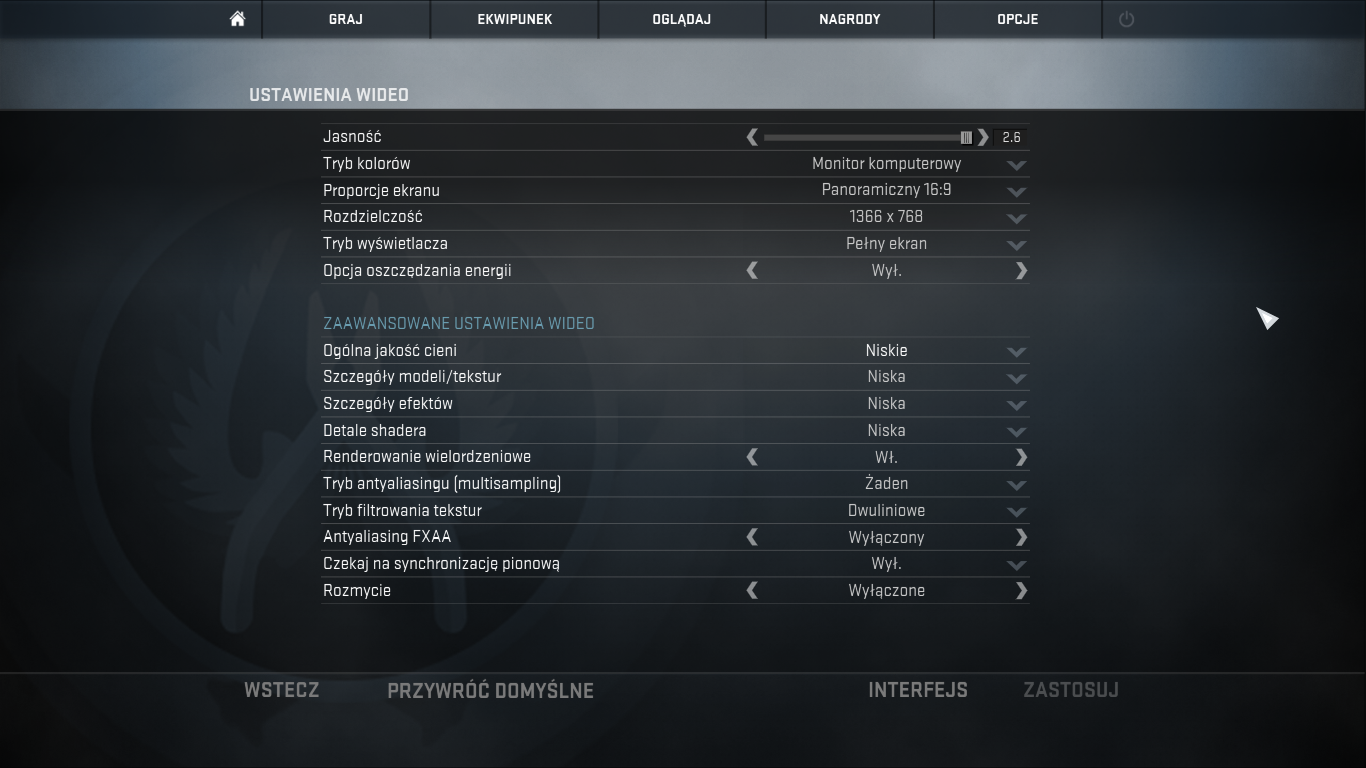Image resolution: width=1366 pixels, height=768 pixels.
Task: Click the Niska value for Szczegóły modeli/tekstur
Action: 886,376
